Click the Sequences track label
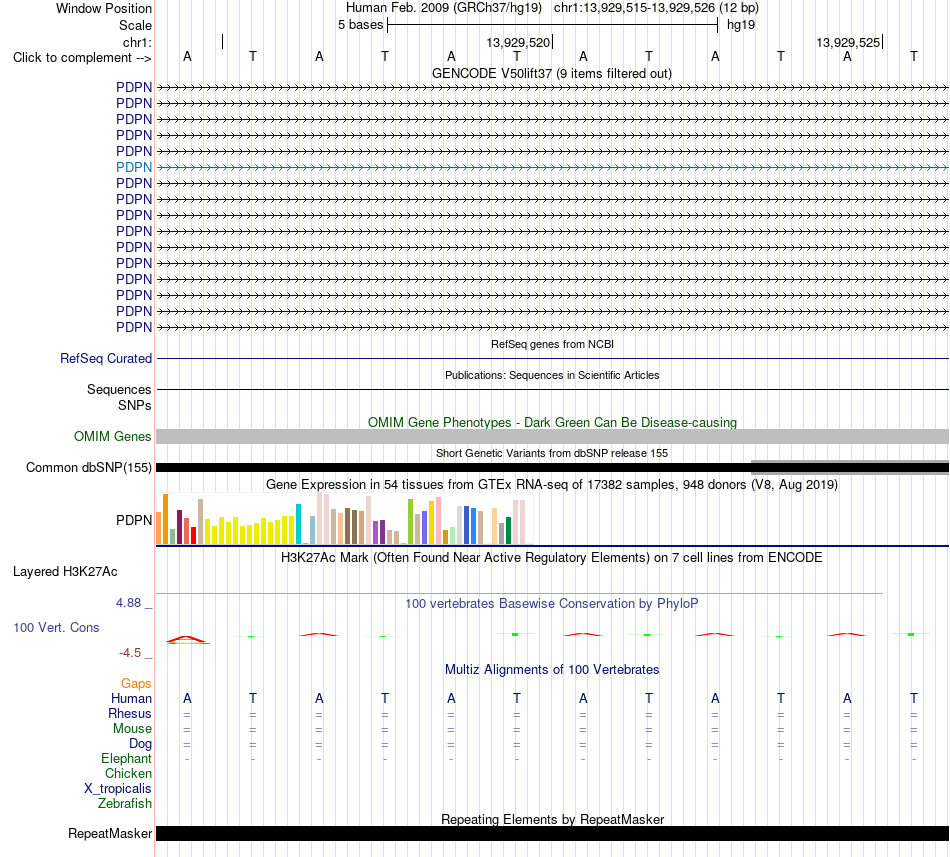The image size is (950, 857). [119, 389]
